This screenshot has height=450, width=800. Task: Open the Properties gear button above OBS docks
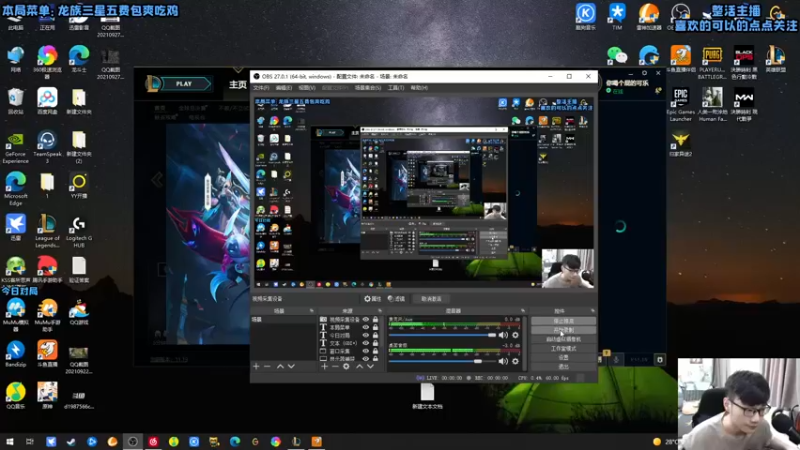click(372, 299)
